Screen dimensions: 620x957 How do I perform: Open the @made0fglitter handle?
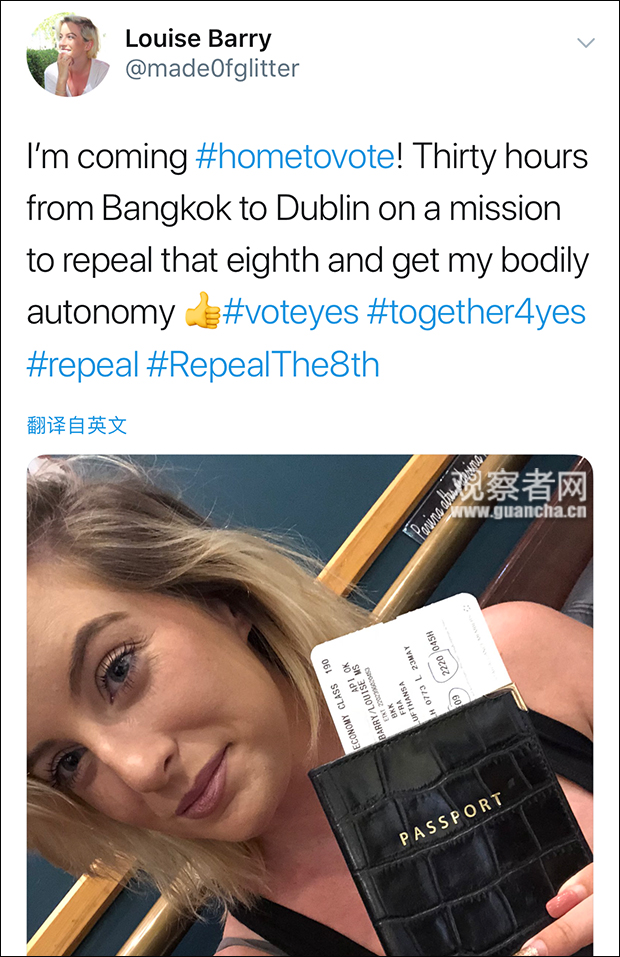click(x=212, y=68)
